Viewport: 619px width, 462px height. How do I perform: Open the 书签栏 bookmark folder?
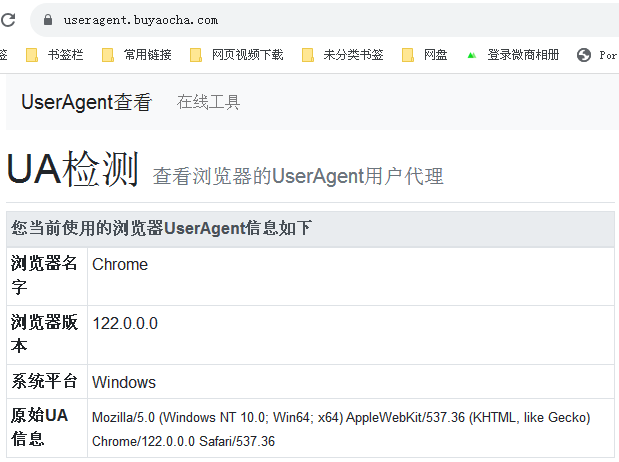click(54, 55)
